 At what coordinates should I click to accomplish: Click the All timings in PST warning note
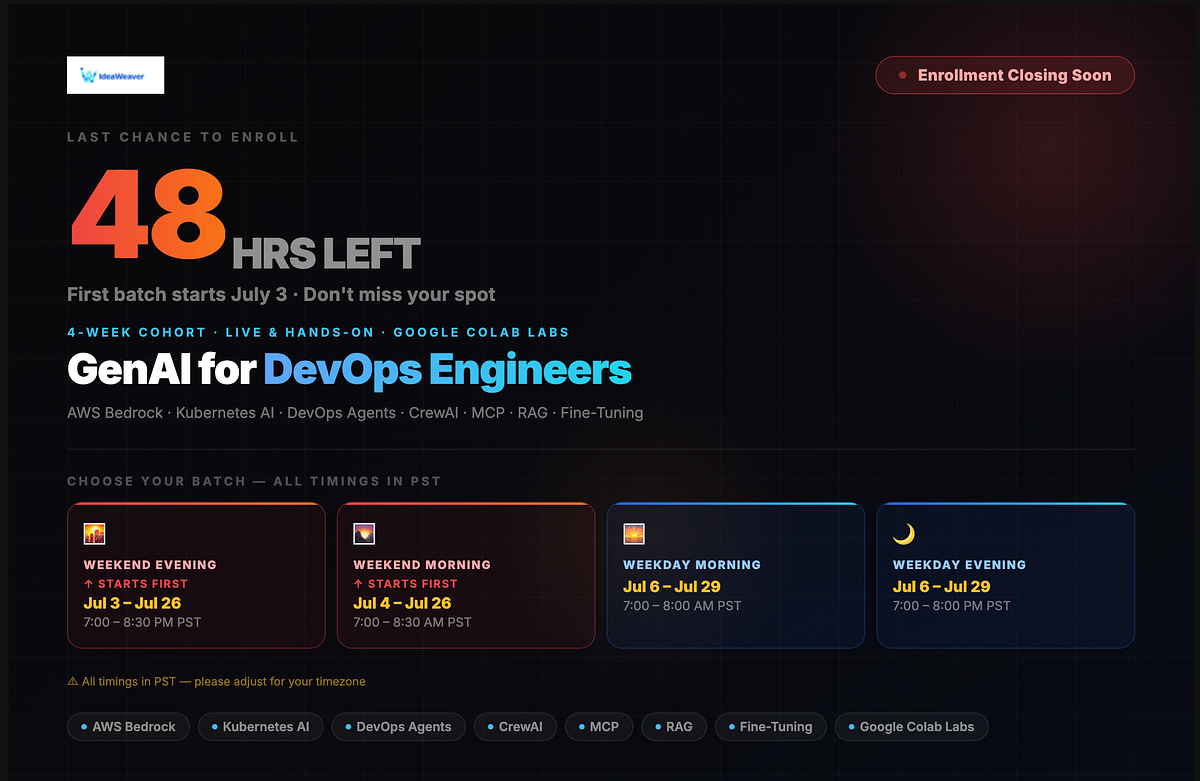216,681
